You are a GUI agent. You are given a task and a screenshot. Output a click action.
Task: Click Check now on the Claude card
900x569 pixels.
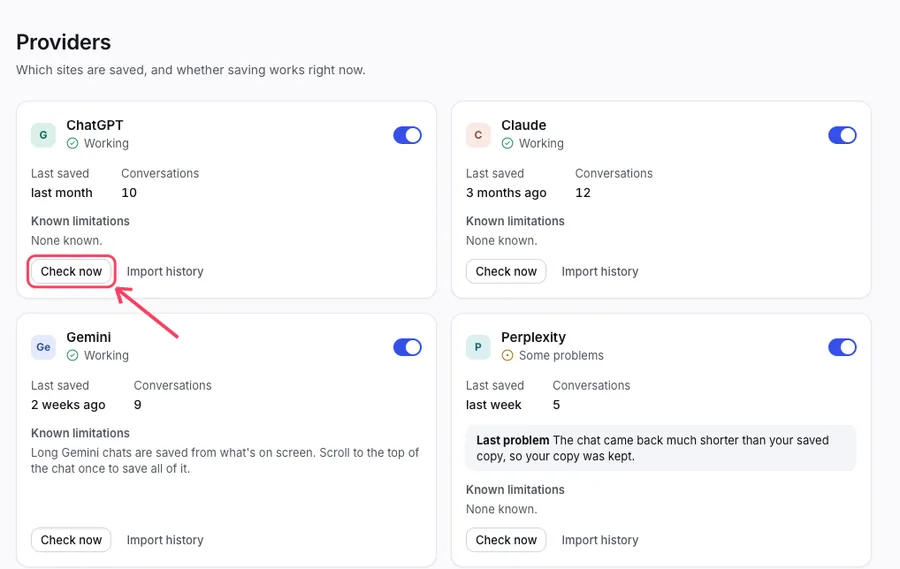coord(506,272)
